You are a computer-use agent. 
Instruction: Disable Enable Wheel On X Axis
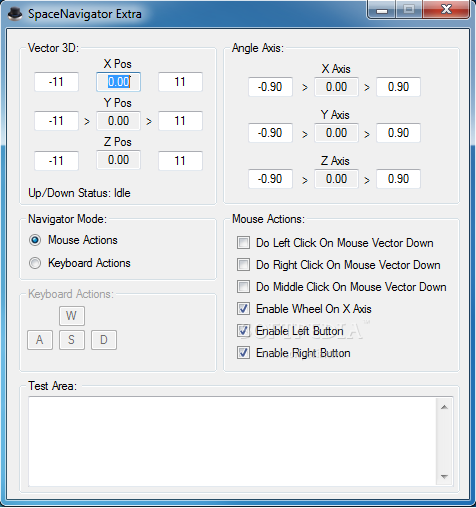(243, 309)
